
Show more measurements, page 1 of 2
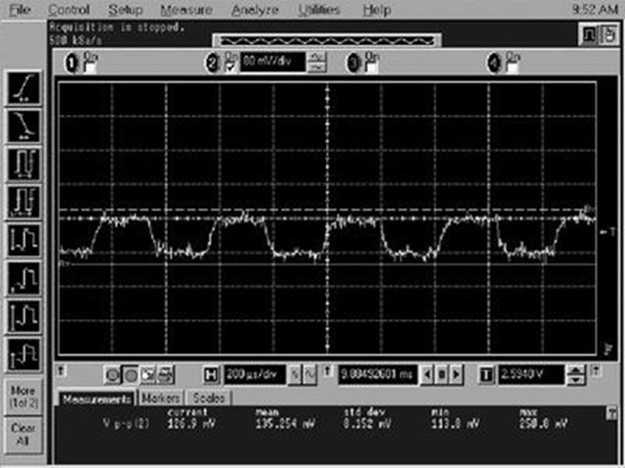[x=24, y=397]
